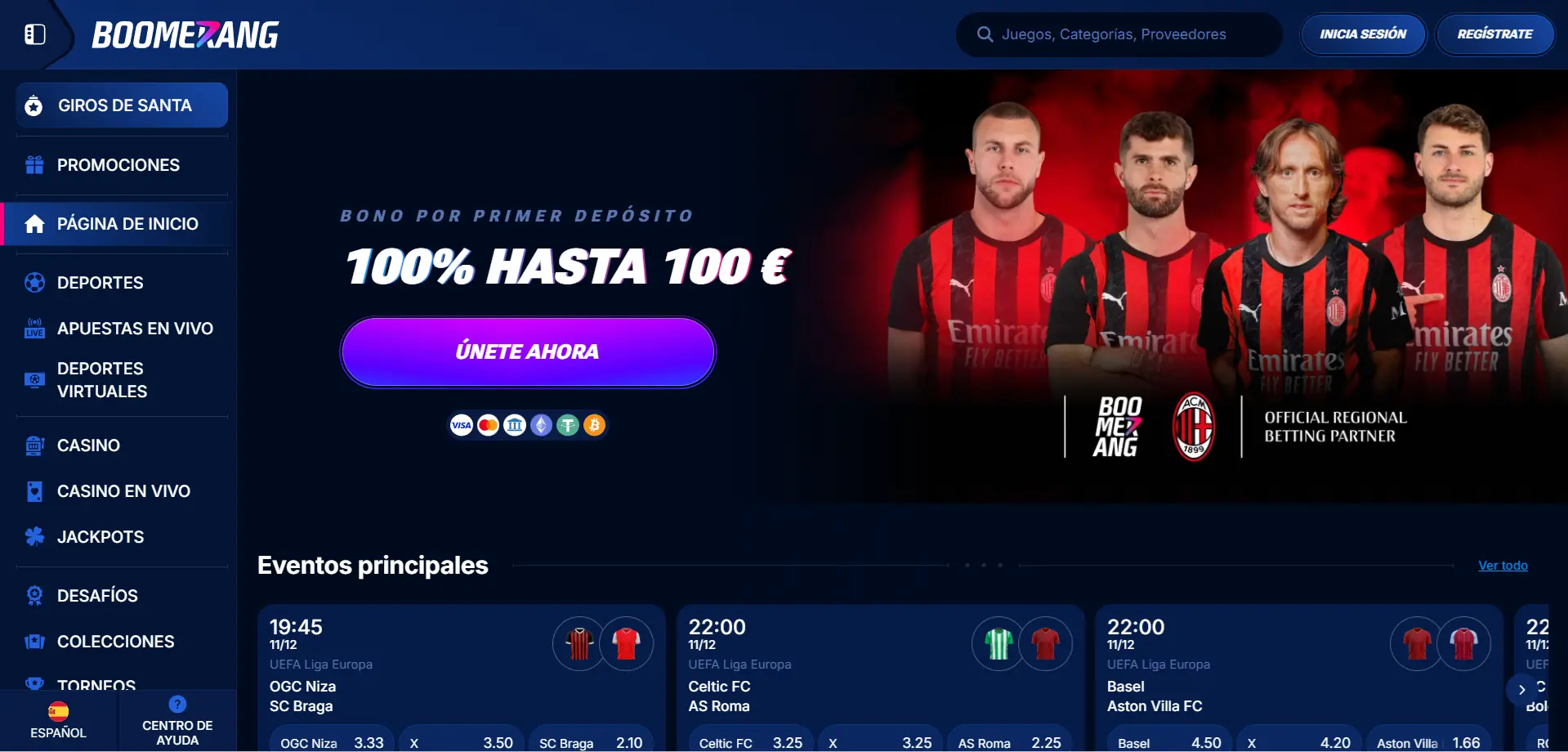
Task: Open the Español language selector
Action: 58,721
